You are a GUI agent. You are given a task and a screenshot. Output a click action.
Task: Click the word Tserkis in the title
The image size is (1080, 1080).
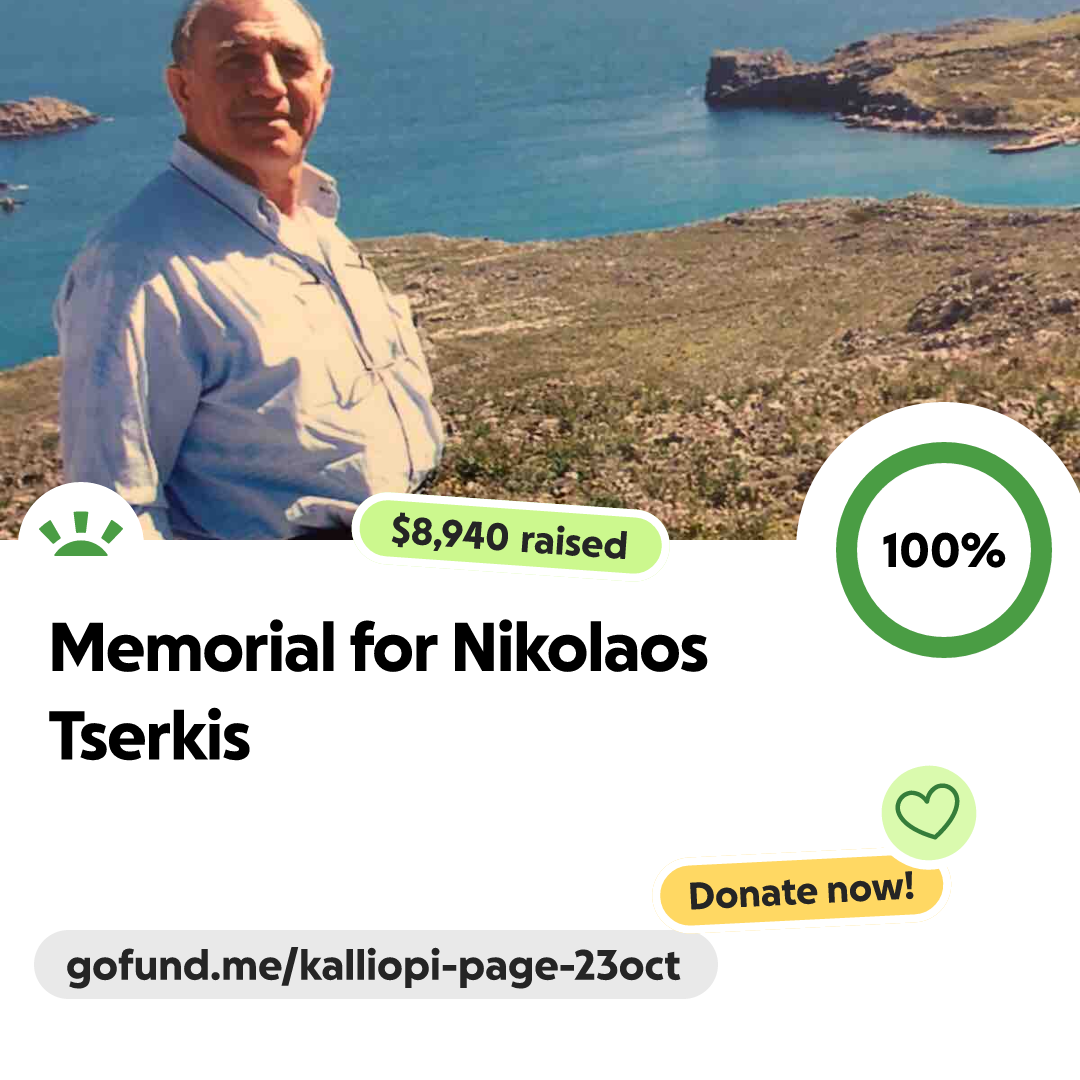click(149, 736)
